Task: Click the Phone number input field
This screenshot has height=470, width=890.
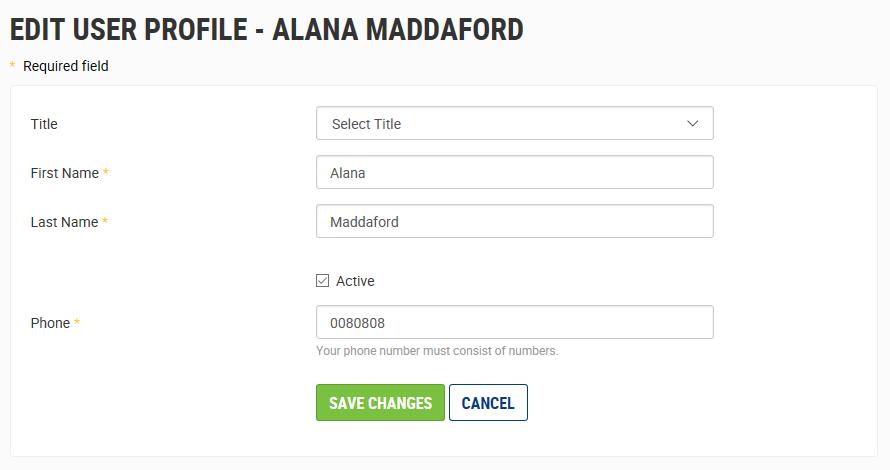Action: [514, 323]
